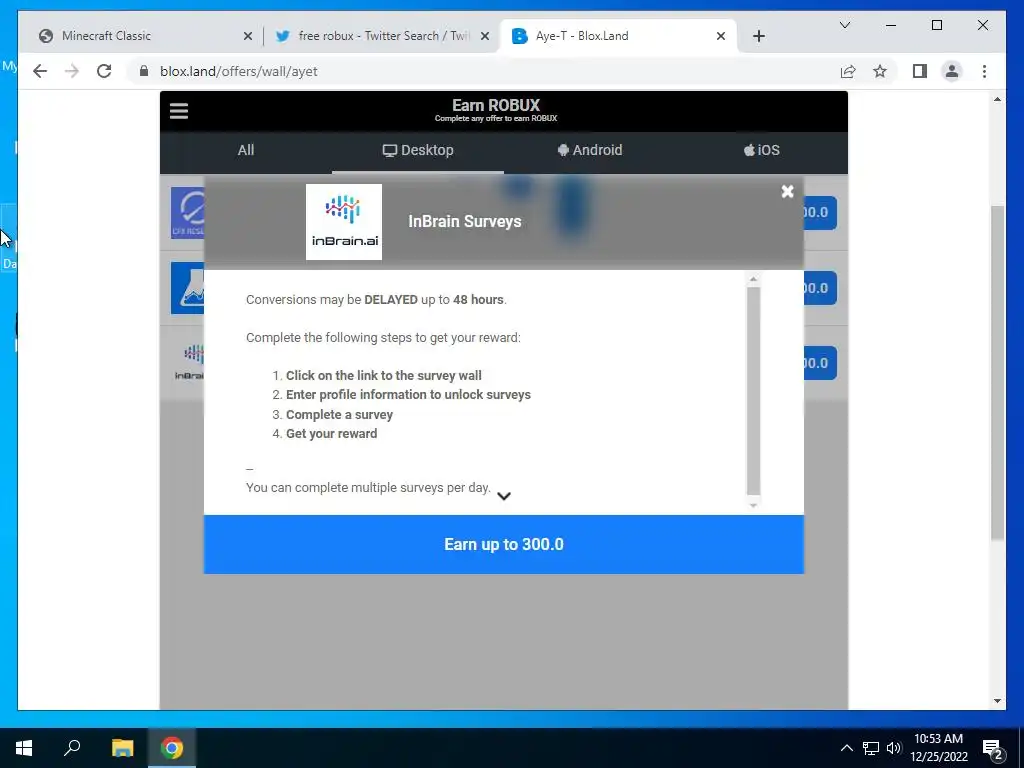Screen dimensions: 1024x768
Task: Click the site lock icon in address bar
Action: (x=144, y=71)
